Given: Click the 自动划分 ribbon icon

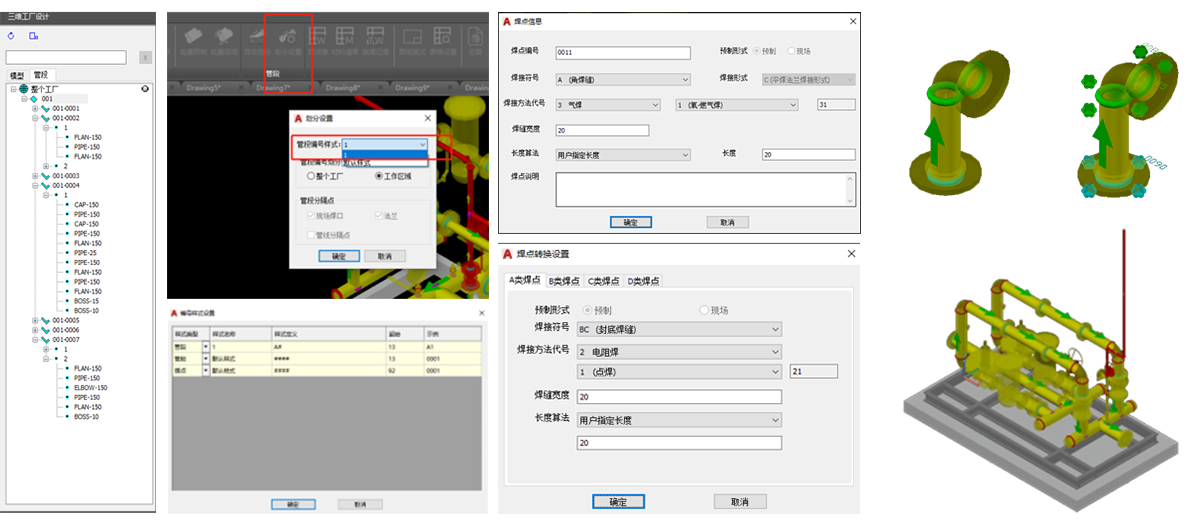Looking at the screenshot, I should (255, 39).
